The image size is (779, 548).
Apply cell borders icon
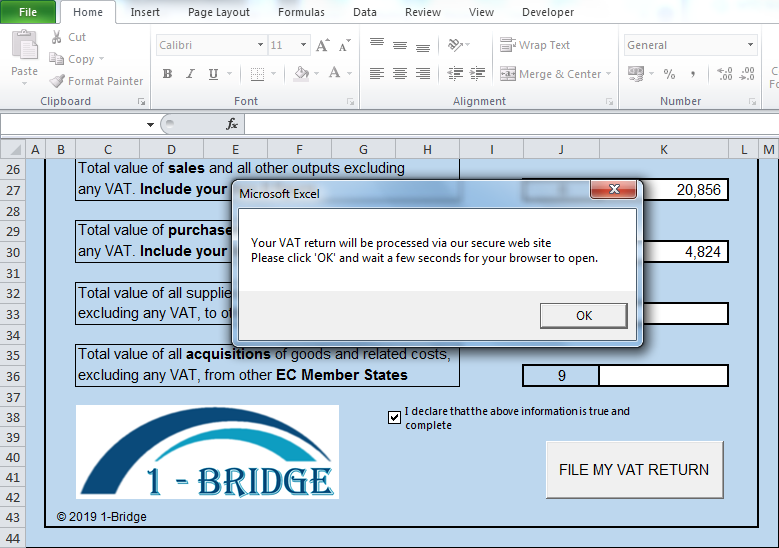257,74
